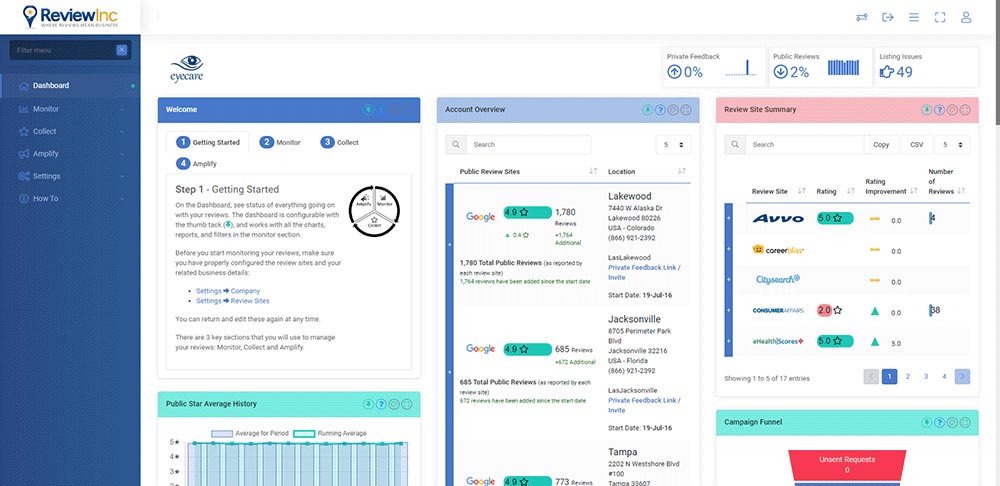Pin the Campaign Funnel panel
The image size is (1000, 486).
click(927, 422)
